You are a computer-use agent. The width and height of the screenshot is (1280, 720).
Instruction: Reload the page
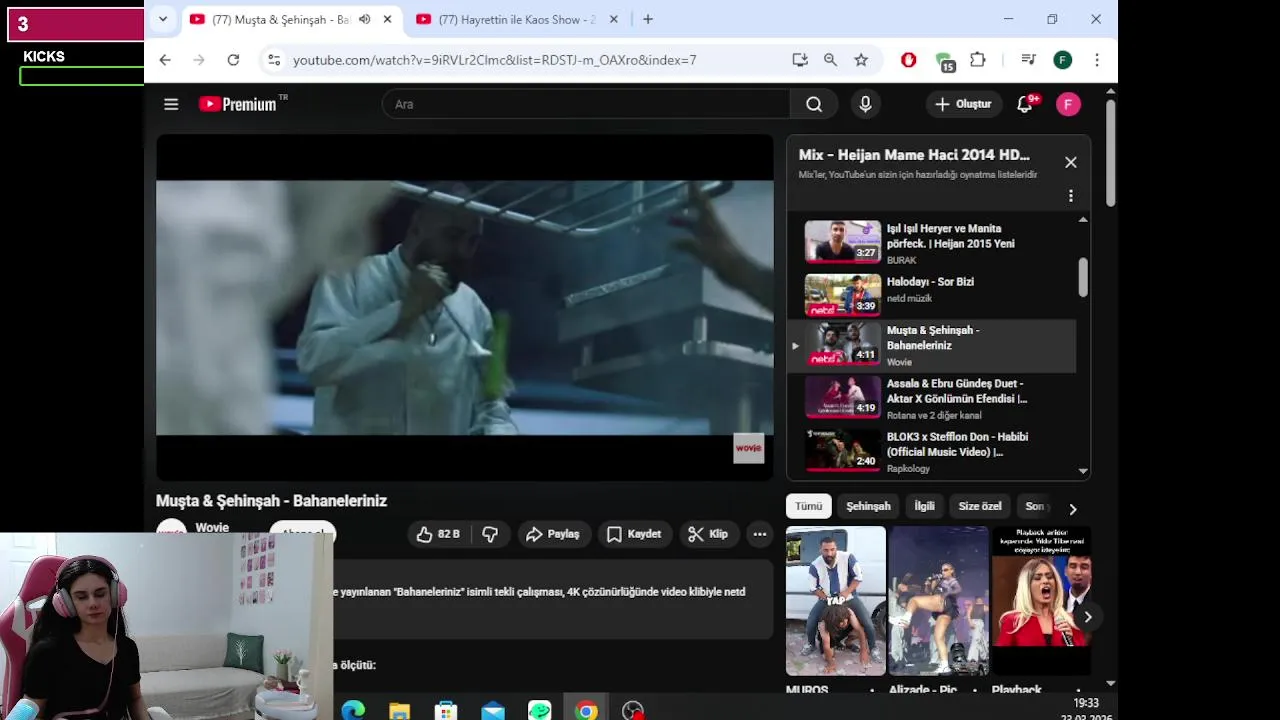click(x=233, y=60)
